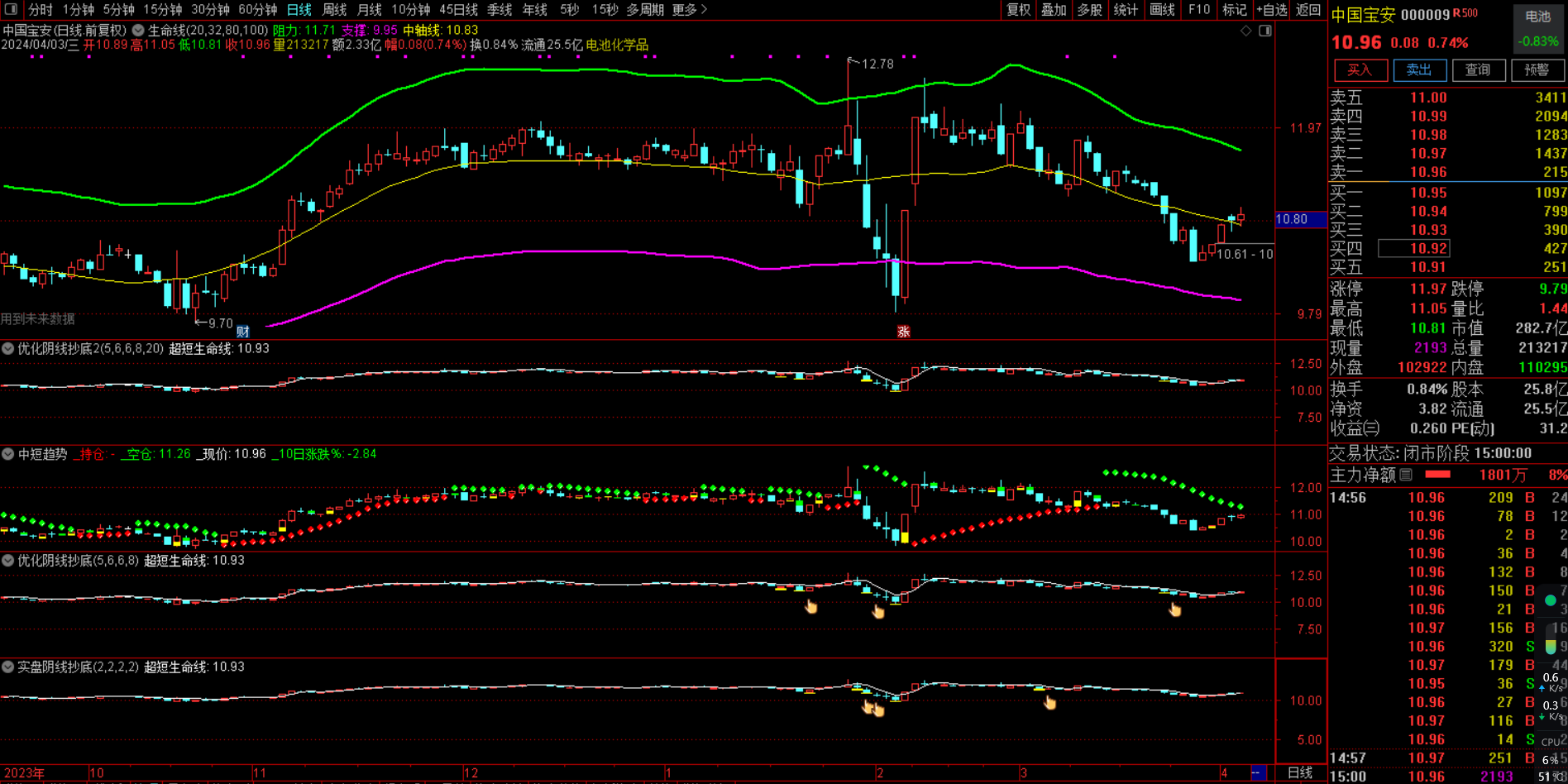
Task: Open 优化阴线抄底(5,6,6,8) indicator dropdown arrow
Action: click(x=7, y=561)
